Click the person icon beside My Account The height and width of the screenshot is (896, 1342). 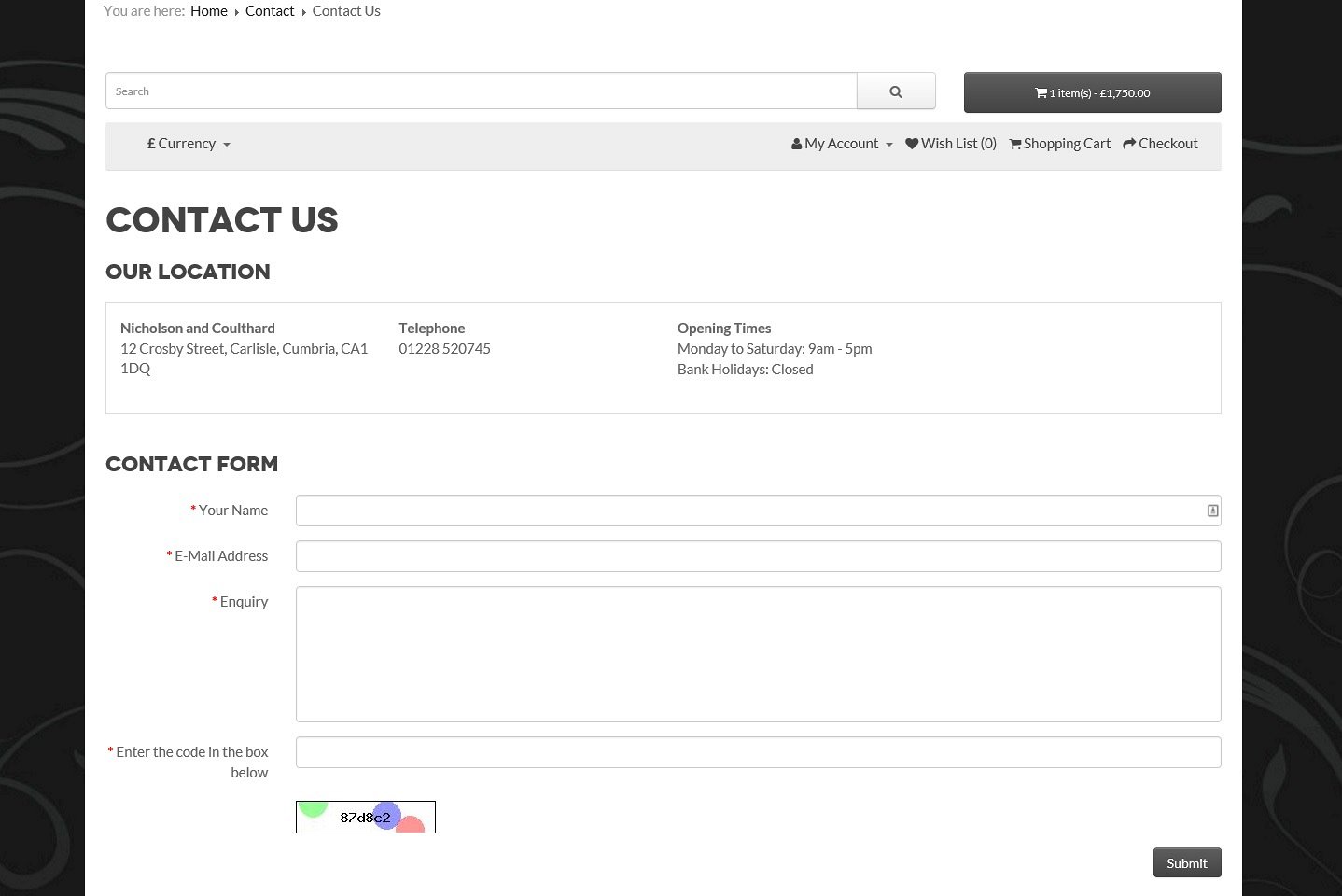pos(796,144)
